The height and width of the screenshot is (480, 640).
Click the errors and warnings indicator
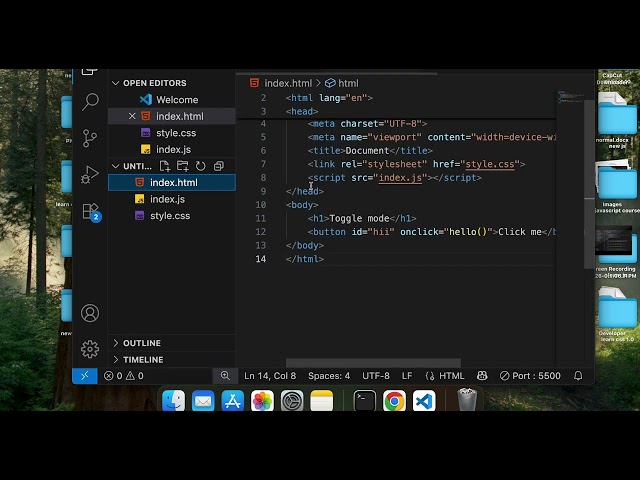[x=124, y=376]
